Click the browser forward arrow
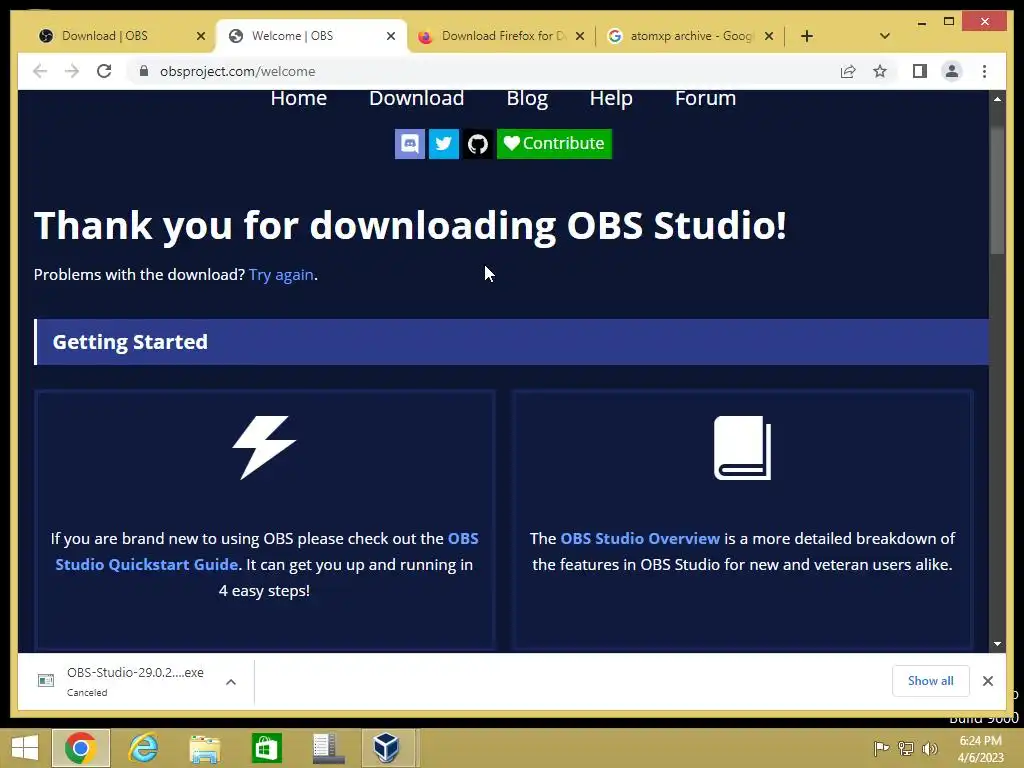This screenshot has height=768, width=1024. pyautogui.click(x=72, y=71)
